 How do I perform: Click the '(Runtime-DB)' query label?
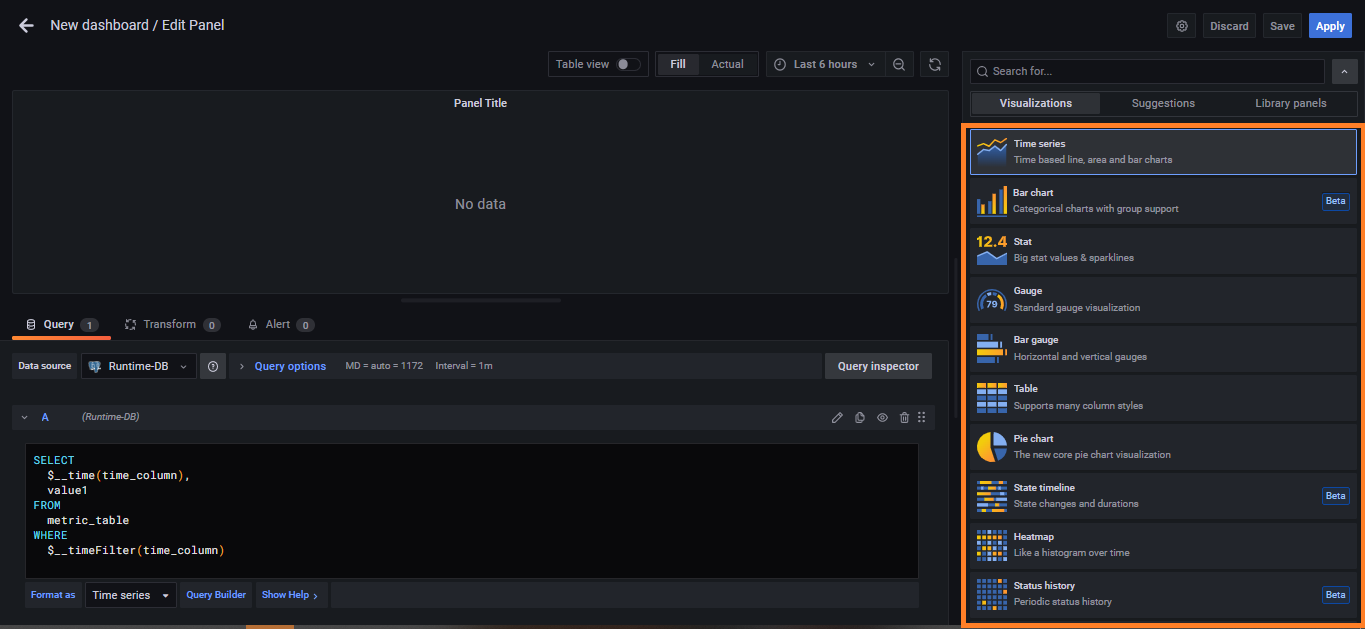(110, 417)
